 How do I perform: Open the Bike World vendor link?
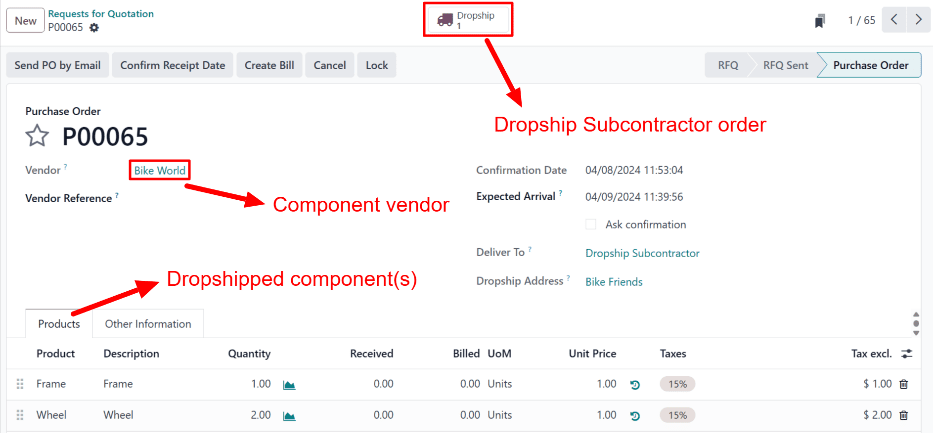pos(159,171)
